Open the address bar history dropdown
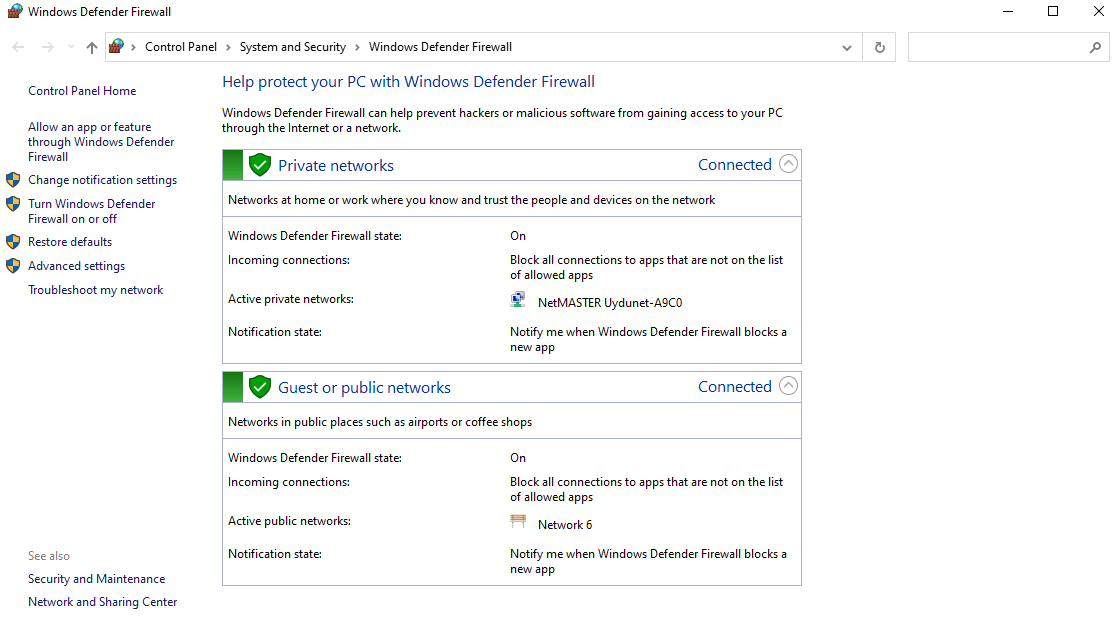Screen dimensions: 1115x624 pos(846,46)
